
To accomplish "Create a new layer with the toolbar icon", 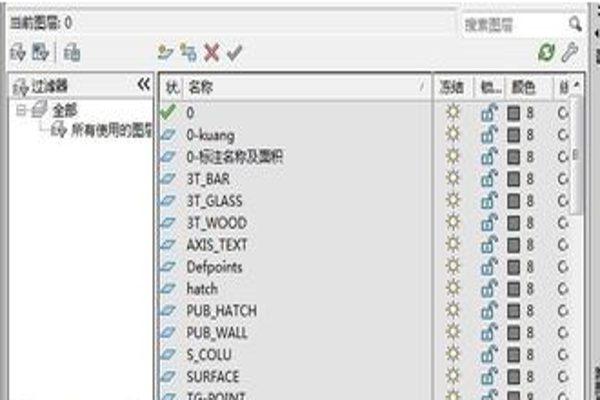I will pos(165,52).
